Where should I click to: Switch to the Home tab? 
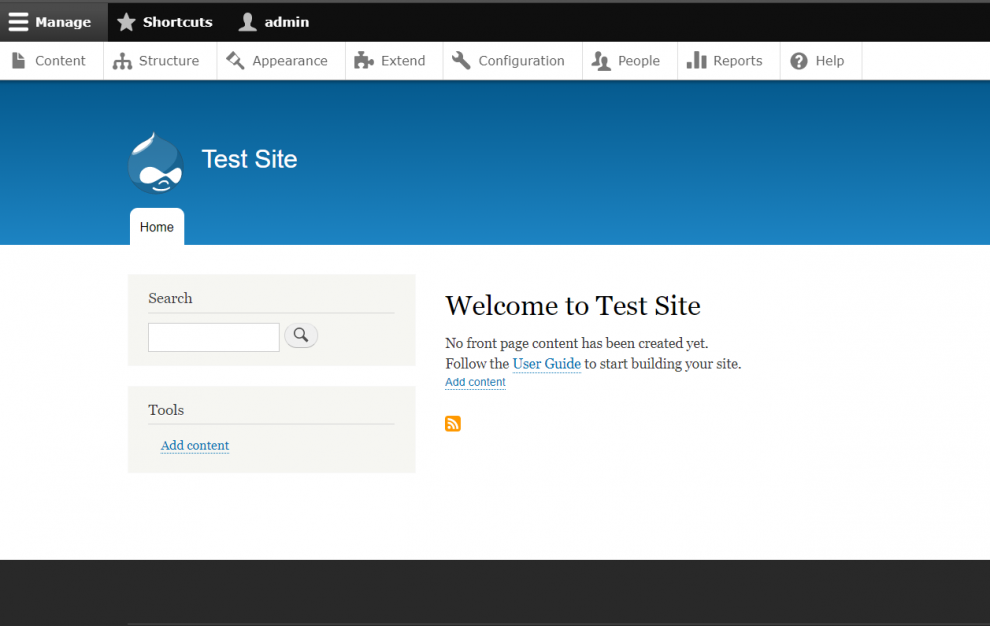click(x=156, y=226)
